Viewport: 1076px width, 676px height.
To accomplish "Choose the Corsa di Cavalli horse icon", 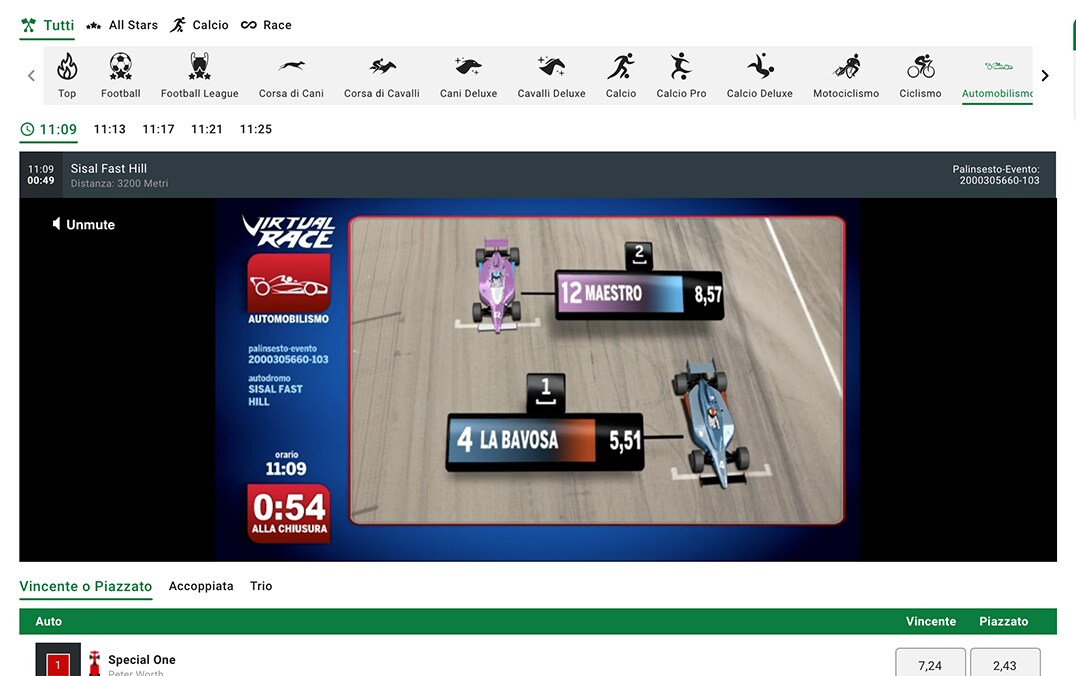I will [382, 66].
